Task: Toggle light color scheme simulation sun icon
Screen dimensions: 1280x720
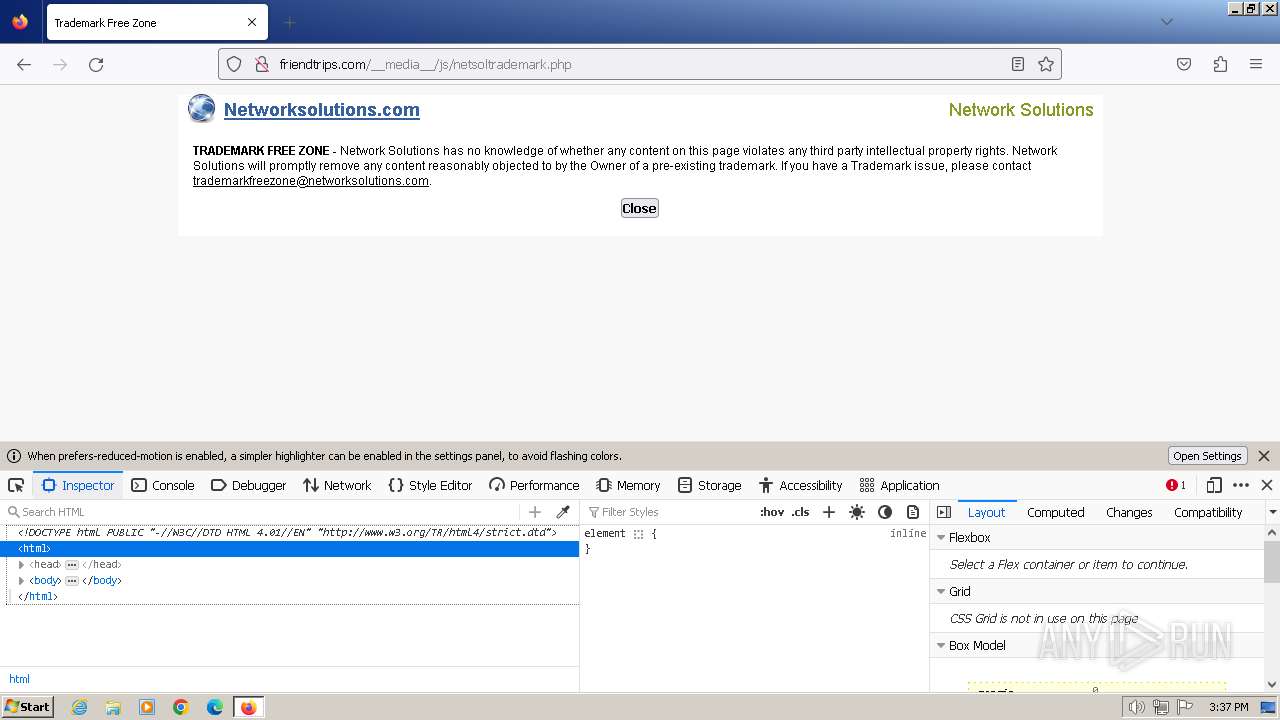Action: click(857, 512)
